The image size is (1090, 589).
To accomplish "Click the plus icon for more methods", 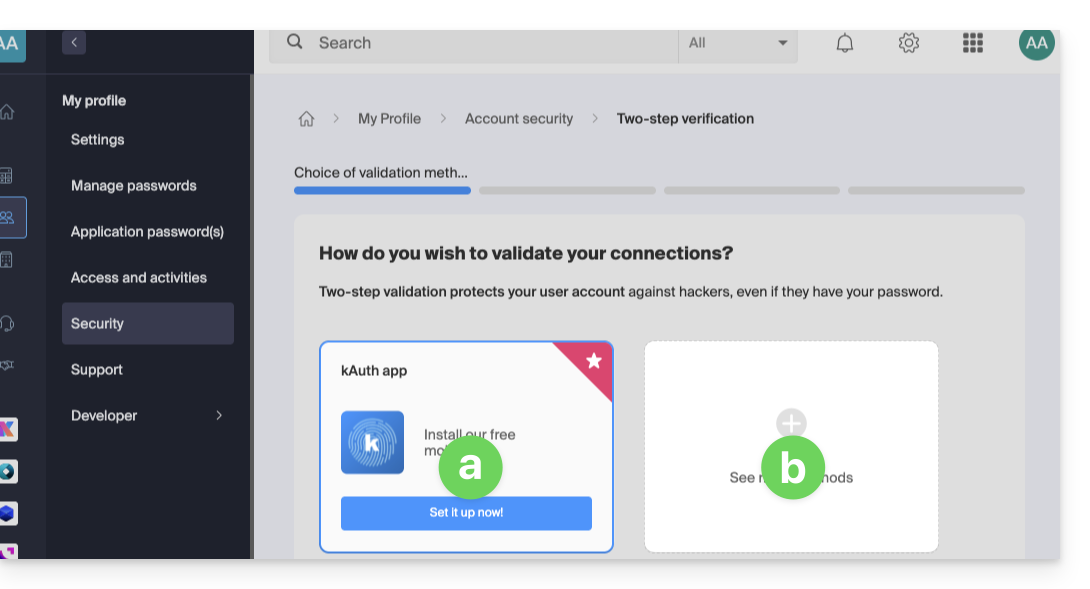I will 791,422.
